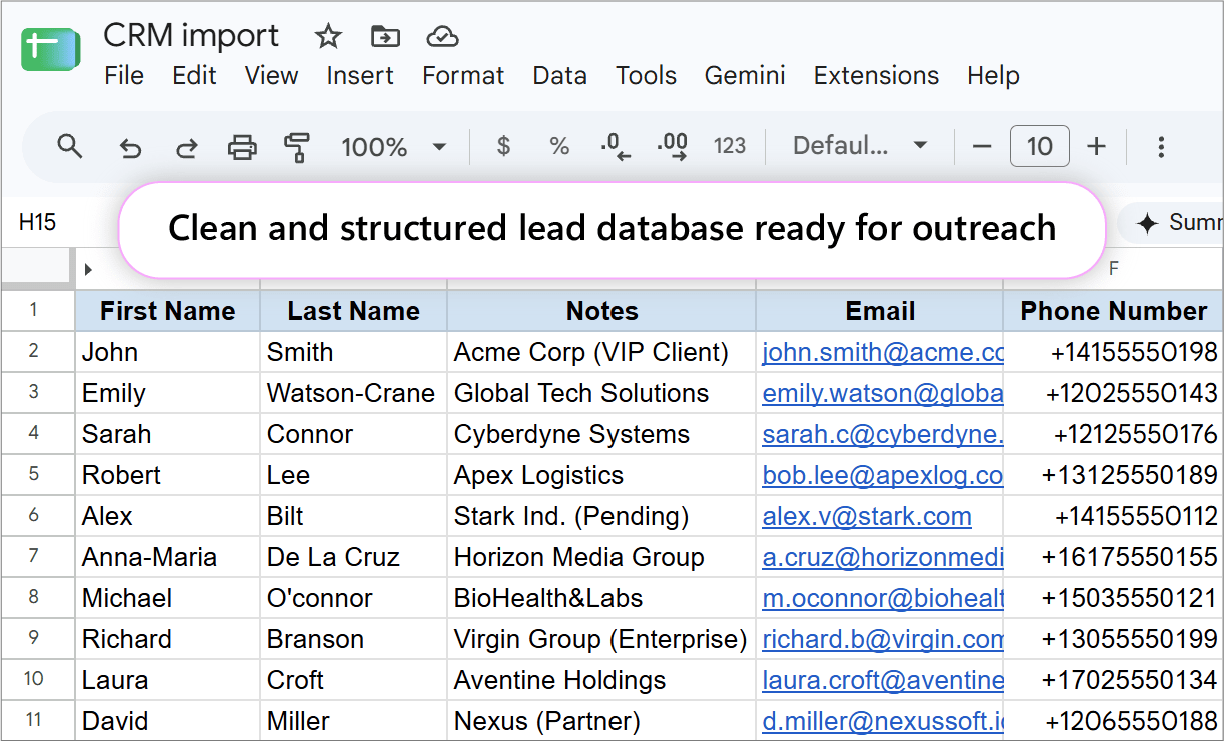Open the Help menu
The height and width of the screenshot is (741, 1224).
pos(993,76)
